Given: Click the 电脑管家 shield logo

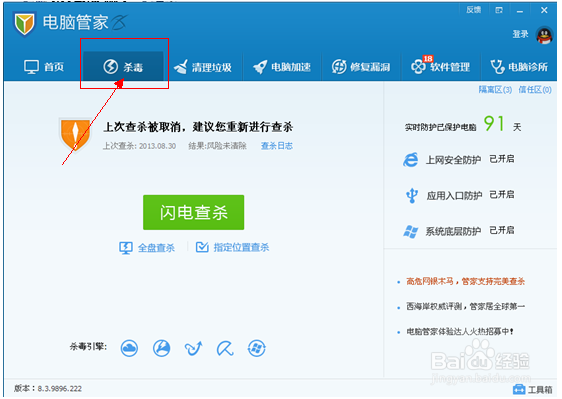Looking at the screenshot, I should (24, 23).
